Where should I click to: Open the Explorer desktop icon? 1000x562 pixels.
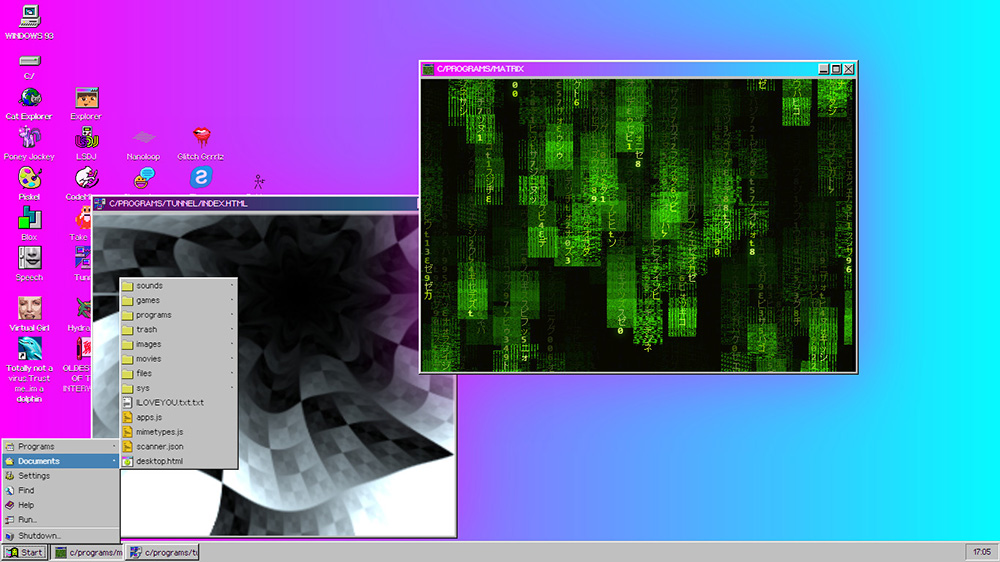click(86, 104)
